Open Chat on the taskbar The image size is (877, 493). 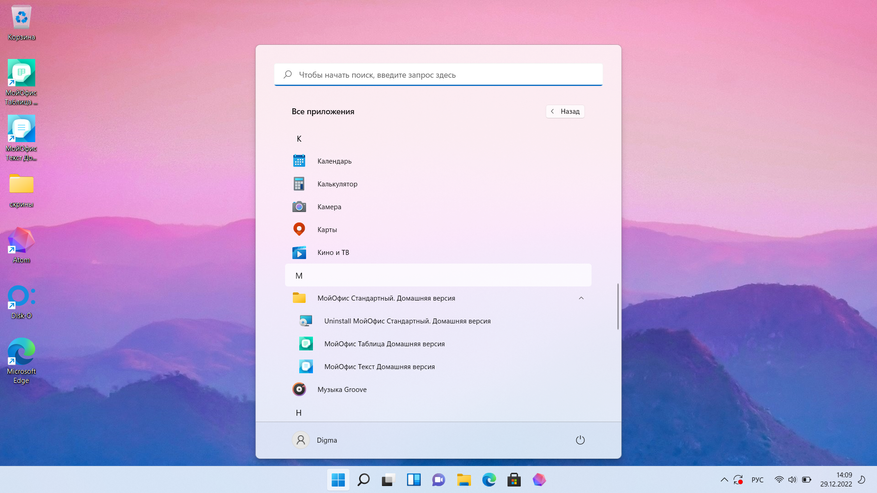pyautogui.click(x=438, y=480)
